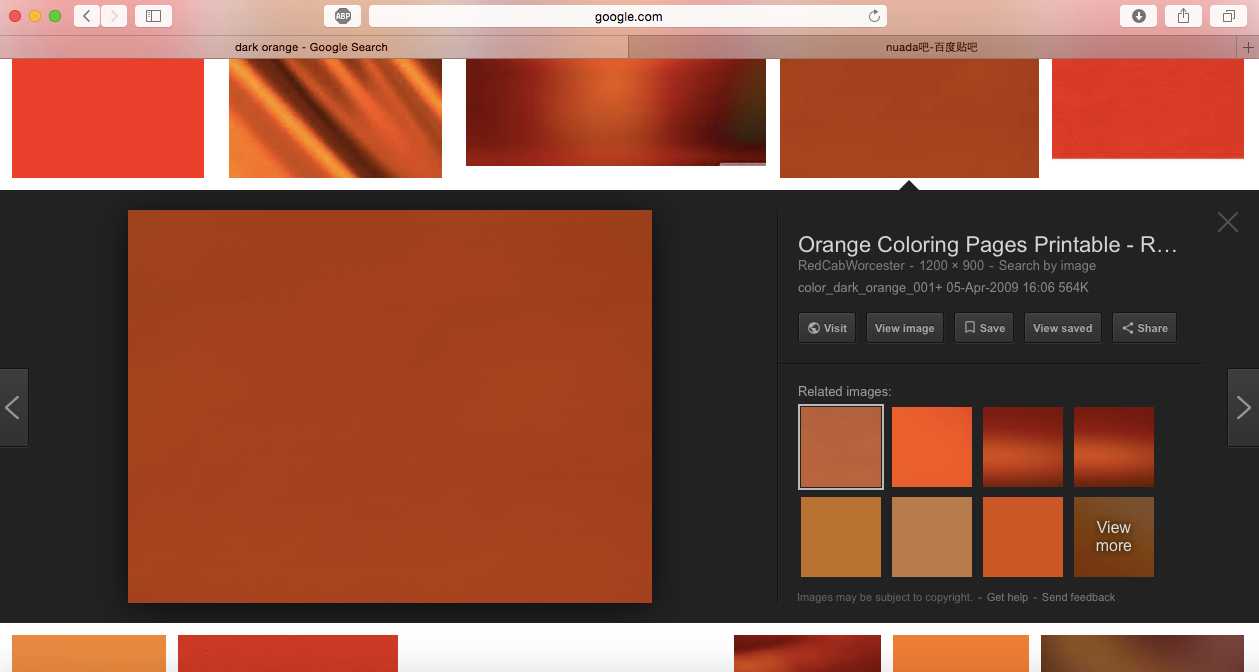Visit the image source page
The height and width of the screenshot is (672, 1259).
point(827,328)
